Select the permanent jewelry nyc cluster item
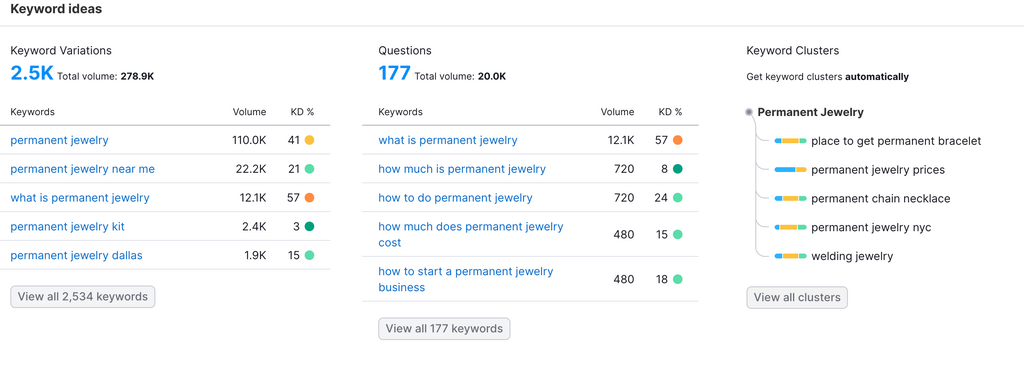 click(871, 227)
